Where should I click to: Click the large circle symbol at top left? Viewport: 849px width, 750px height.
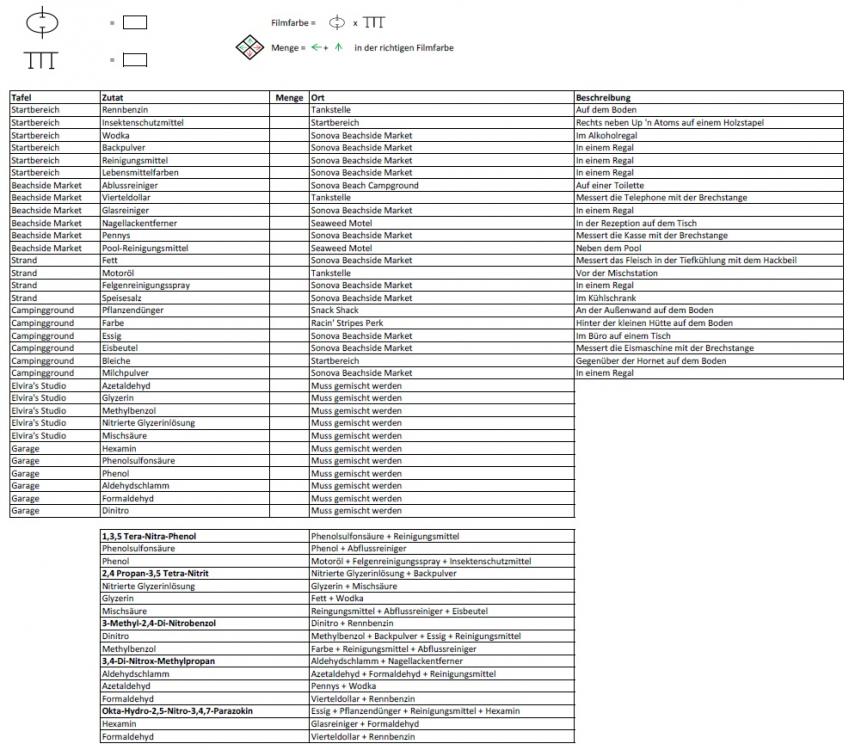point(41,20)
